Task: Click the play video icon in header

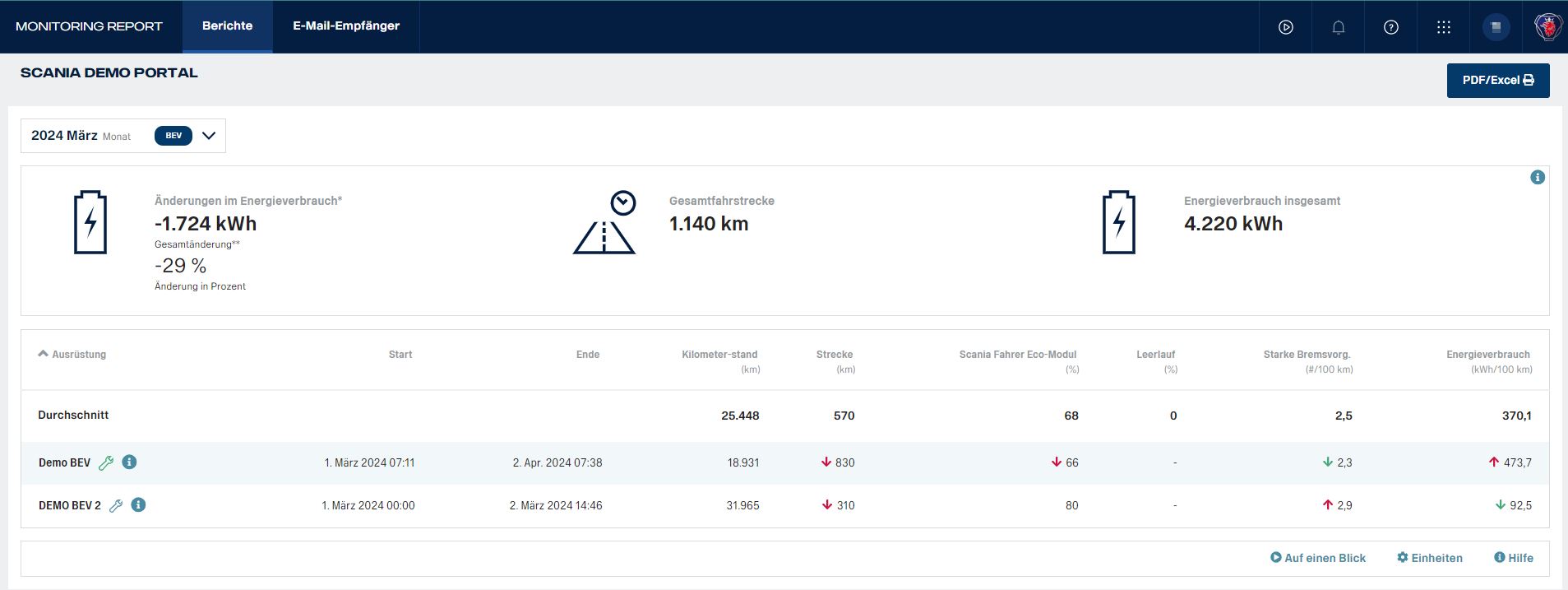Action: tap(1286, 27)
